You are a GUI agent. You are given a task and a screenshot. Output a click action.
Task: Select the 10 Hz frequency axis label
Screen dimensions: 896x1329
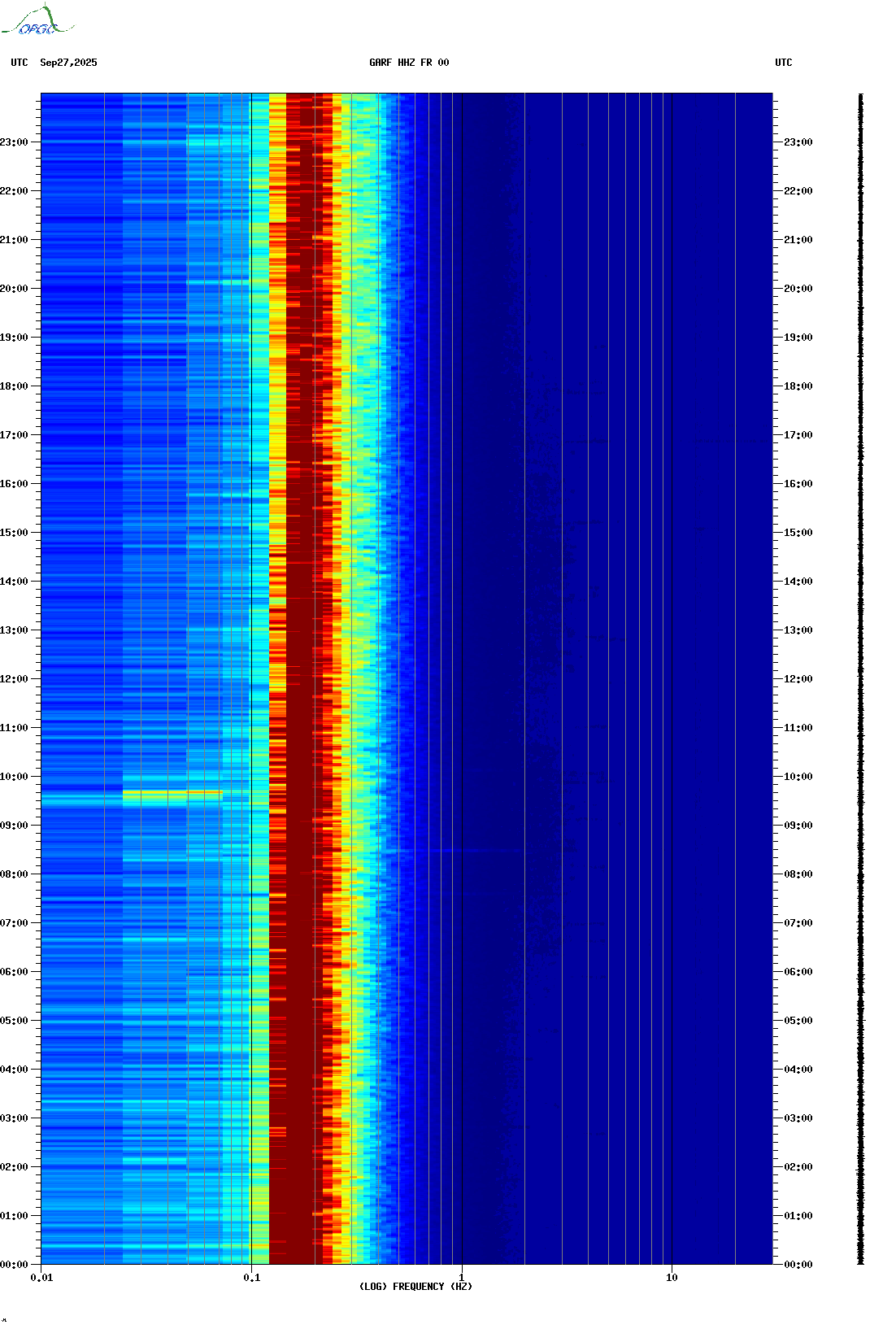tap(672, 1278)
